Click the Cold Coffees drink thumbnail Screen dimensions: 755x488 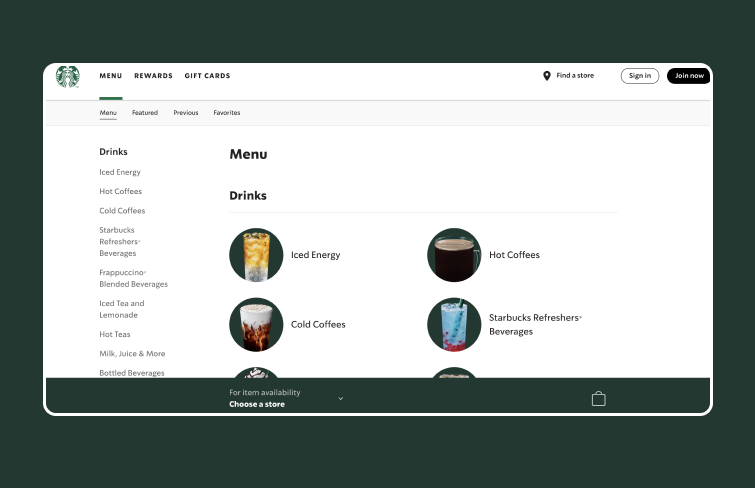256,324
